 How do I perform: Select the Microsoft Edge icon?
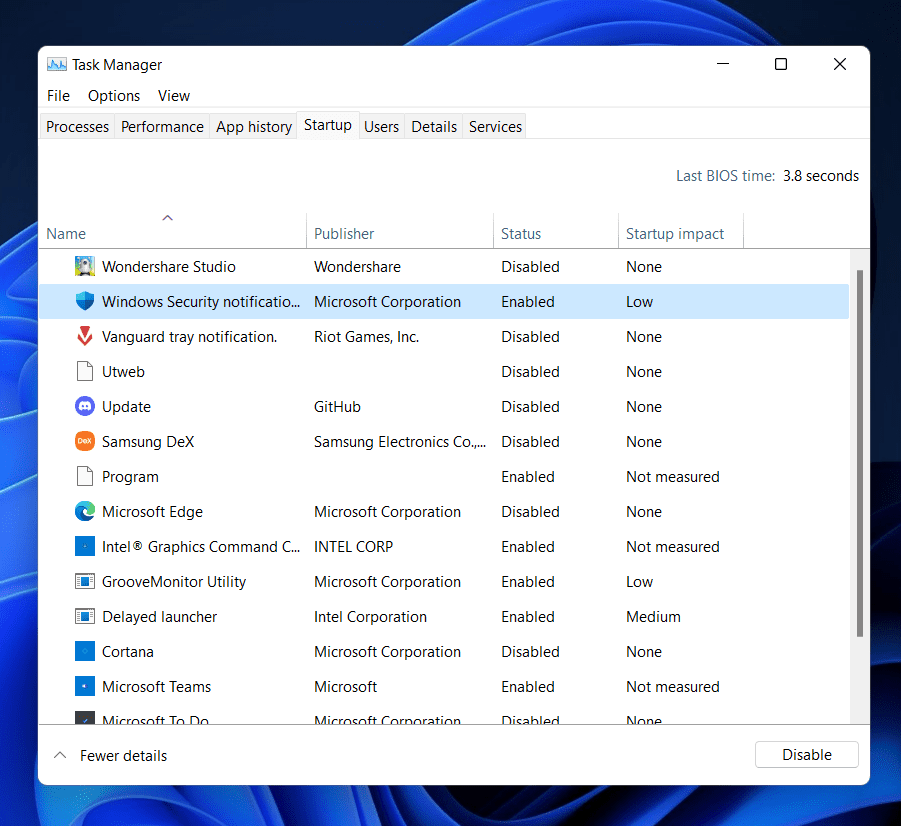(85, 512)
